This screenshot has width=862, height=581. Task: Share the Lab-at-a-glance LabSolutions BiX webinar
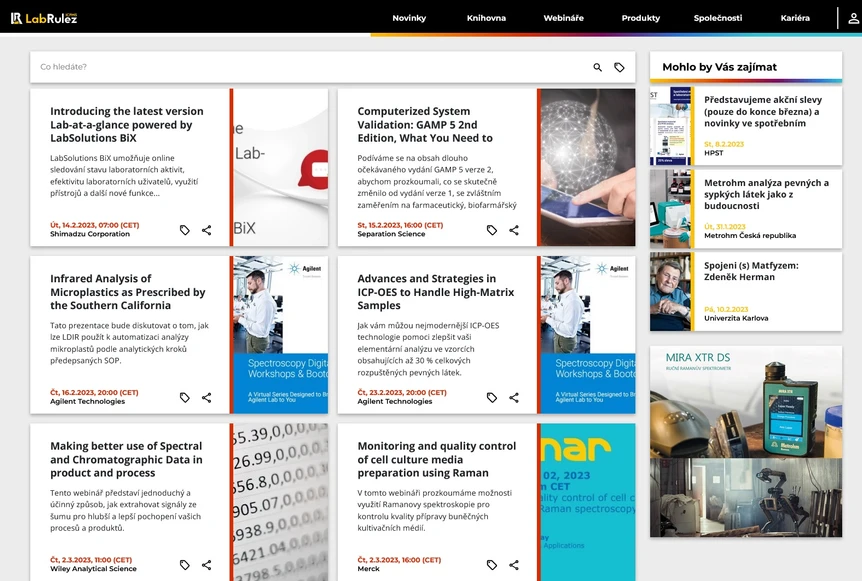pyautogui.click(x=206, y=230)
